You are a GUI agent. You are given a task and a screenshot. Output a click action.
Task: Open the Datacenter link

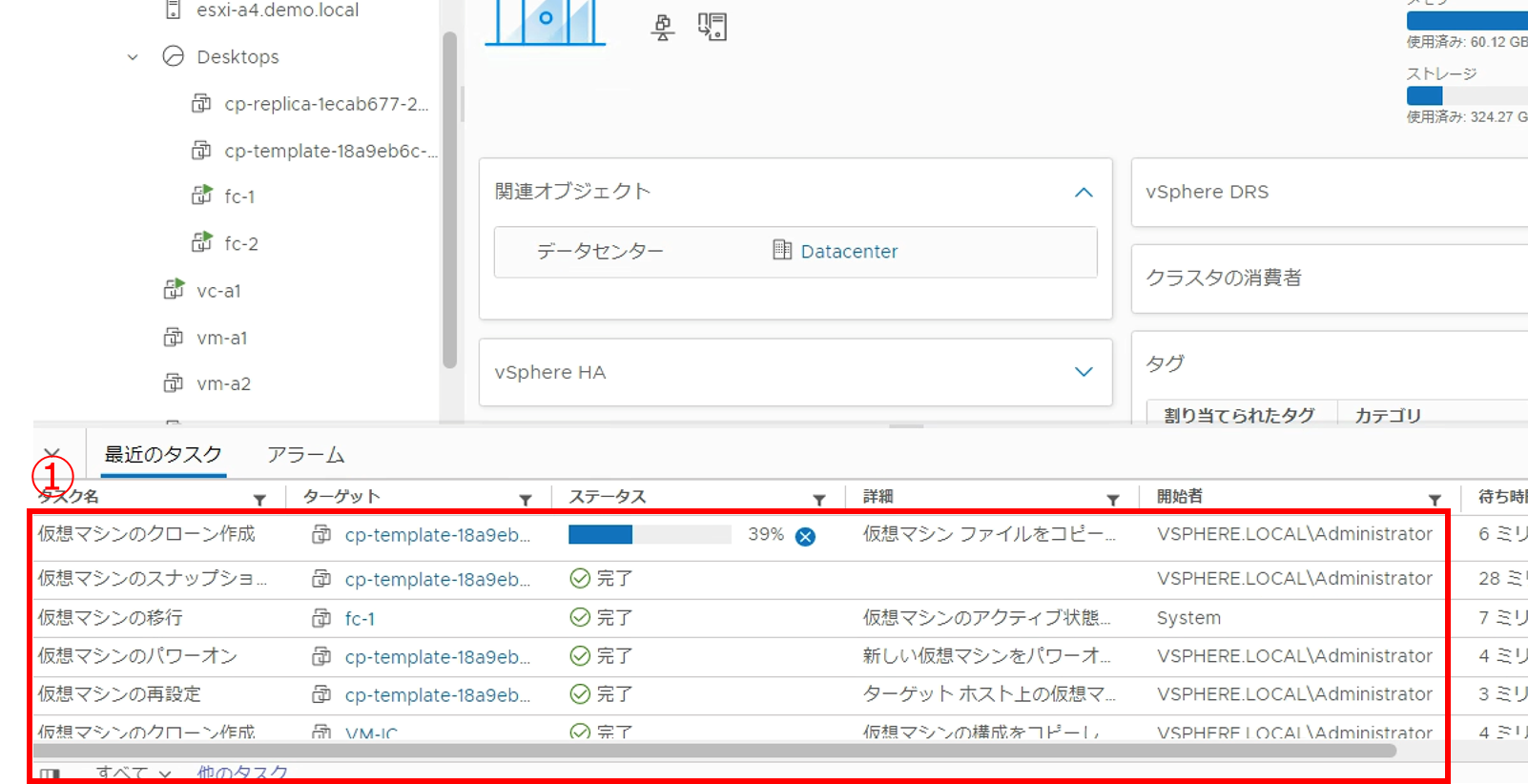[x=849, y=252]
